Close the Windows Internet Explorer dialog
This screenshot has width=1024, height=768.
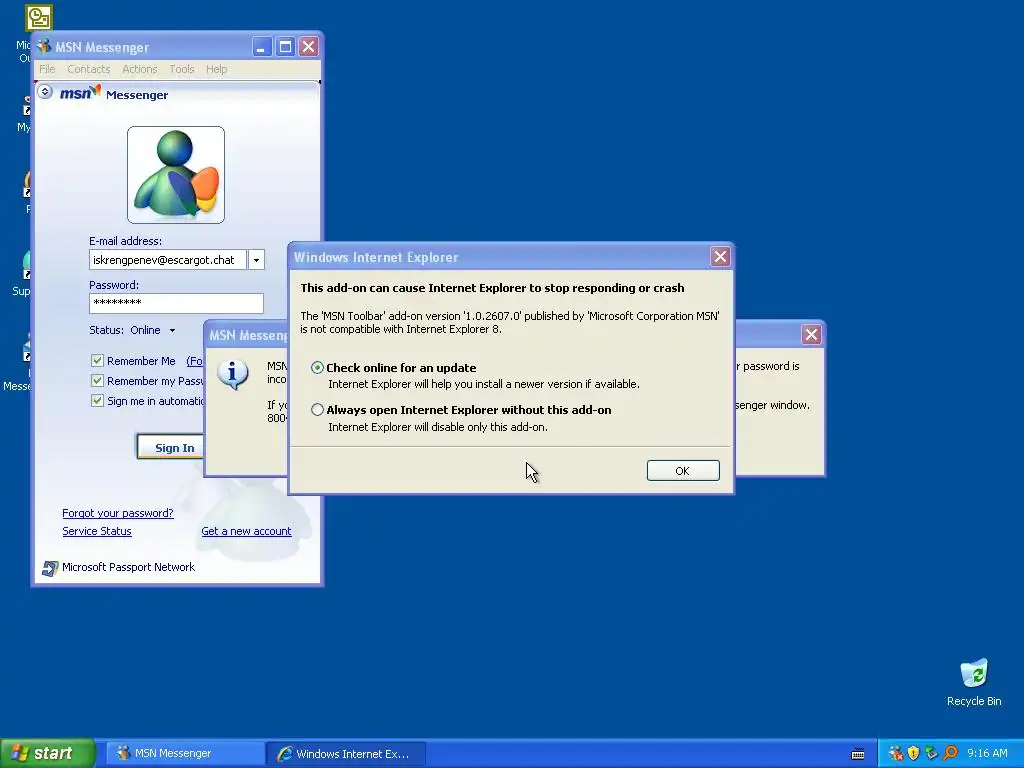(x=720, y=257)
